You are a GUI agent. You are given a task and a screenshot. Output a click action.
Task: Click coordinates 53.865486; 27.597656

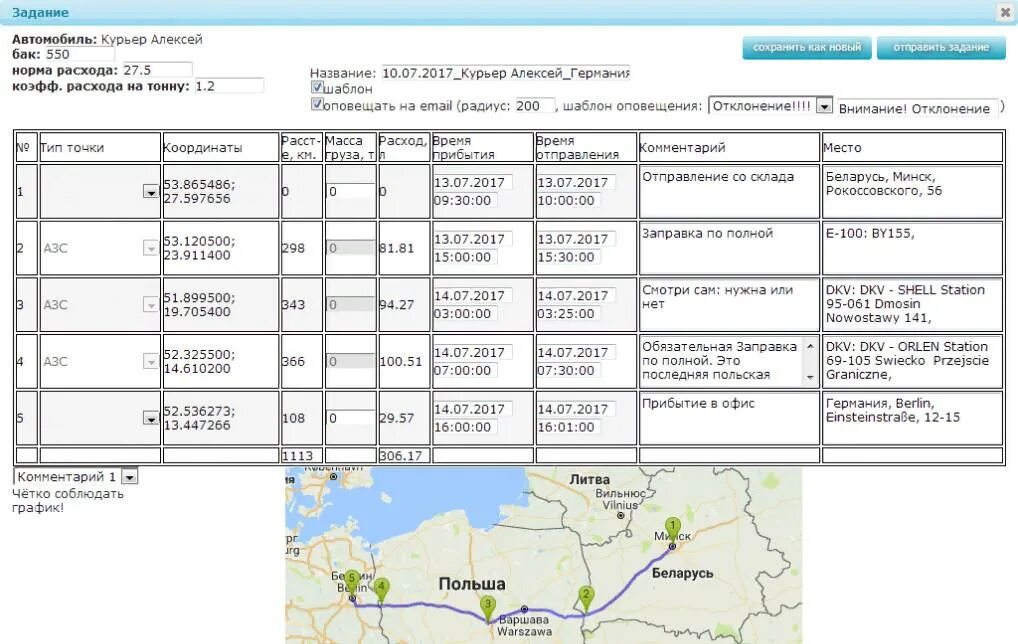pos(199,192)
